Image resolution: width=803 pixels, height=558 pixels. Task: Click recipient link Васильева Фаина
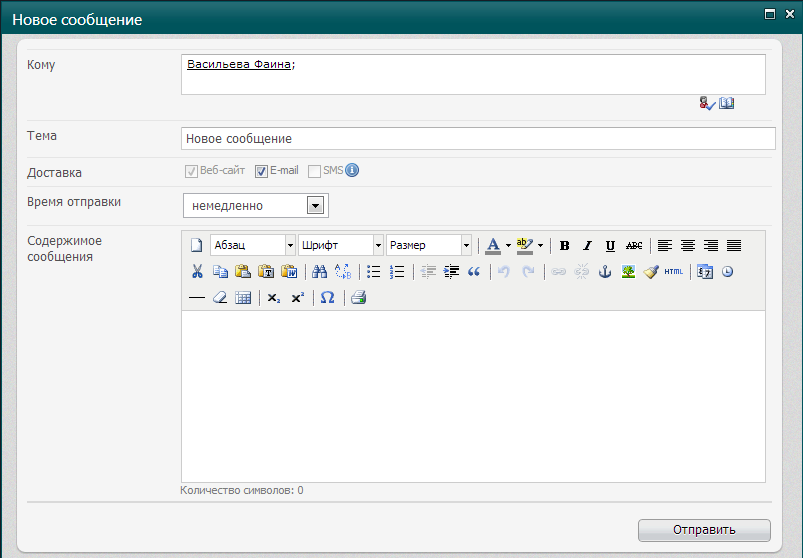(239, 64)
